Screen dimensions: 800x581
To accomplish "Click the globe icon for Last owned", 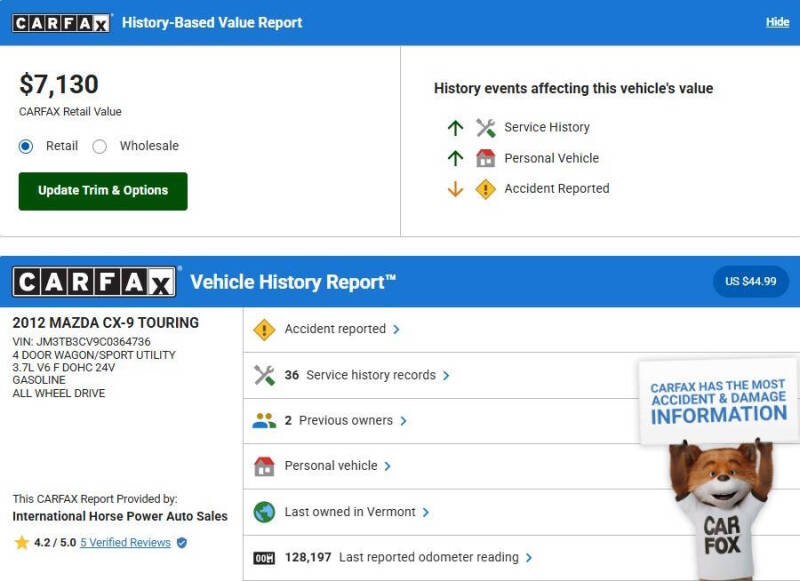I will [x=264, y=512].
